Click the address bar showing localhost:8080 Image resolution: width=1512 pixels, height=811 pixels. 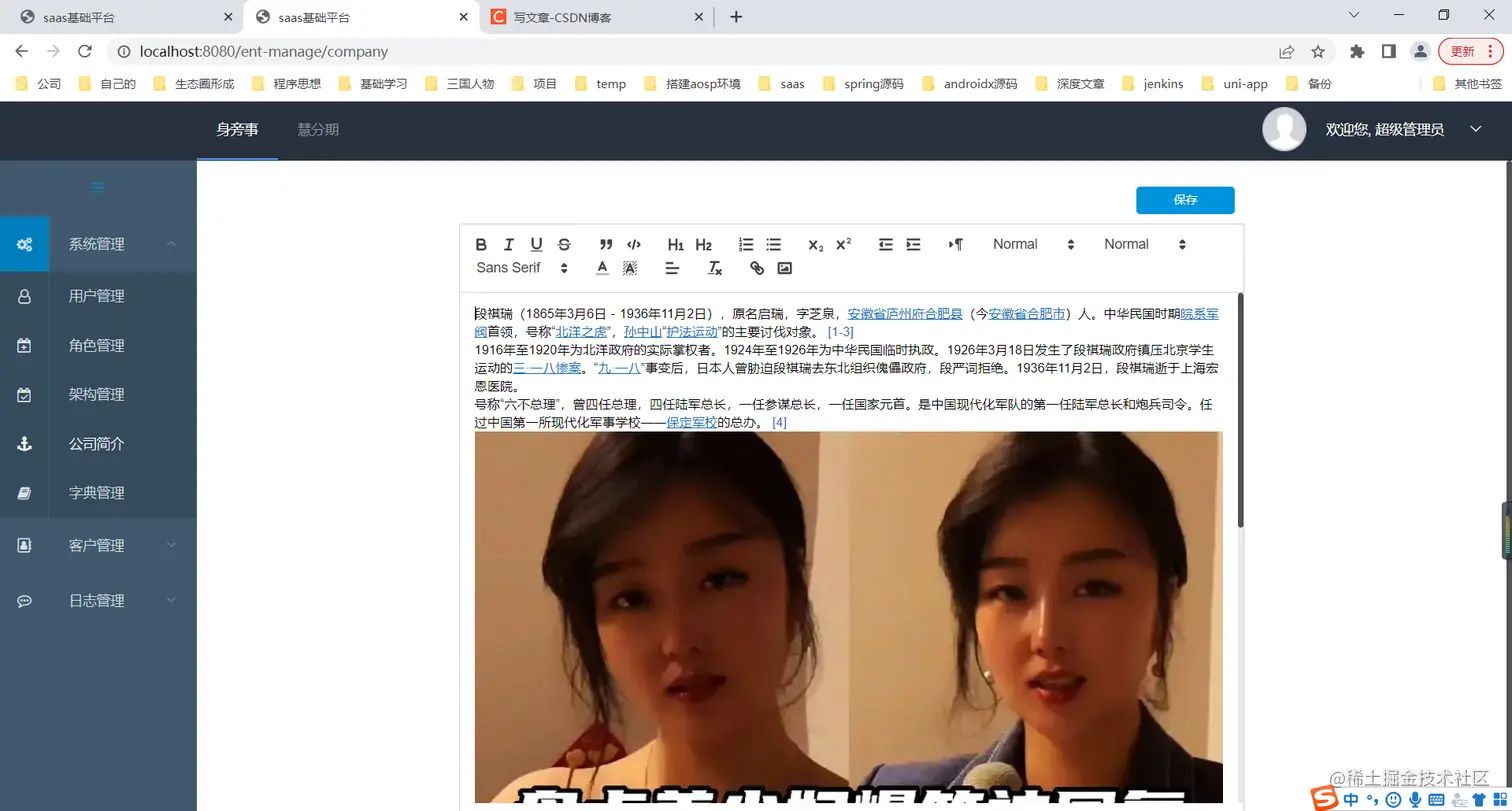(690, 51)
